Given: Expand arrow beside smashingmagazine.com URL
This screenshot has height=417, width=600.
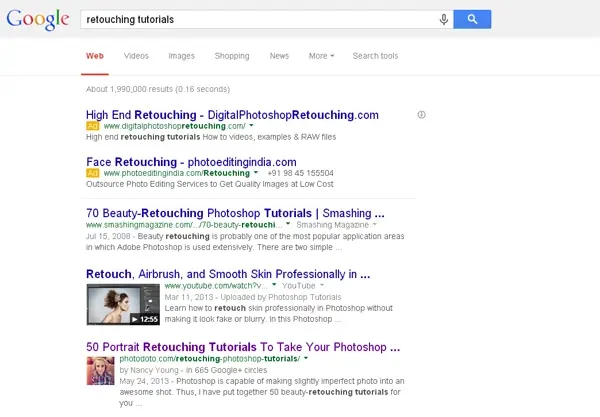Looking at the screenshot, I should click(x=288, y=224).
